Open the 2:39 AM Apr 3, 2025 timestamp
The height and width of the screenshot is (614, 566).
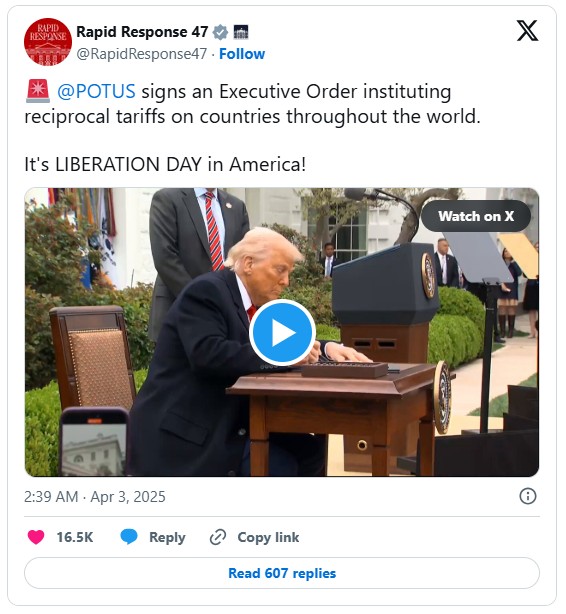tap(95, 497)
